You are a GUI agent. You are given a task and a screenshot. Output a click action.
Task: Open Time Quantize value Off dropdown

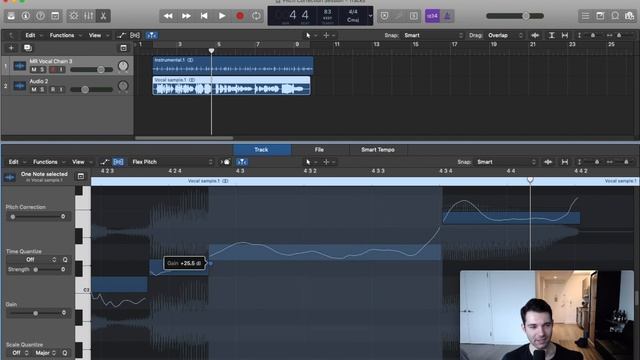click(x=32, y=260)
